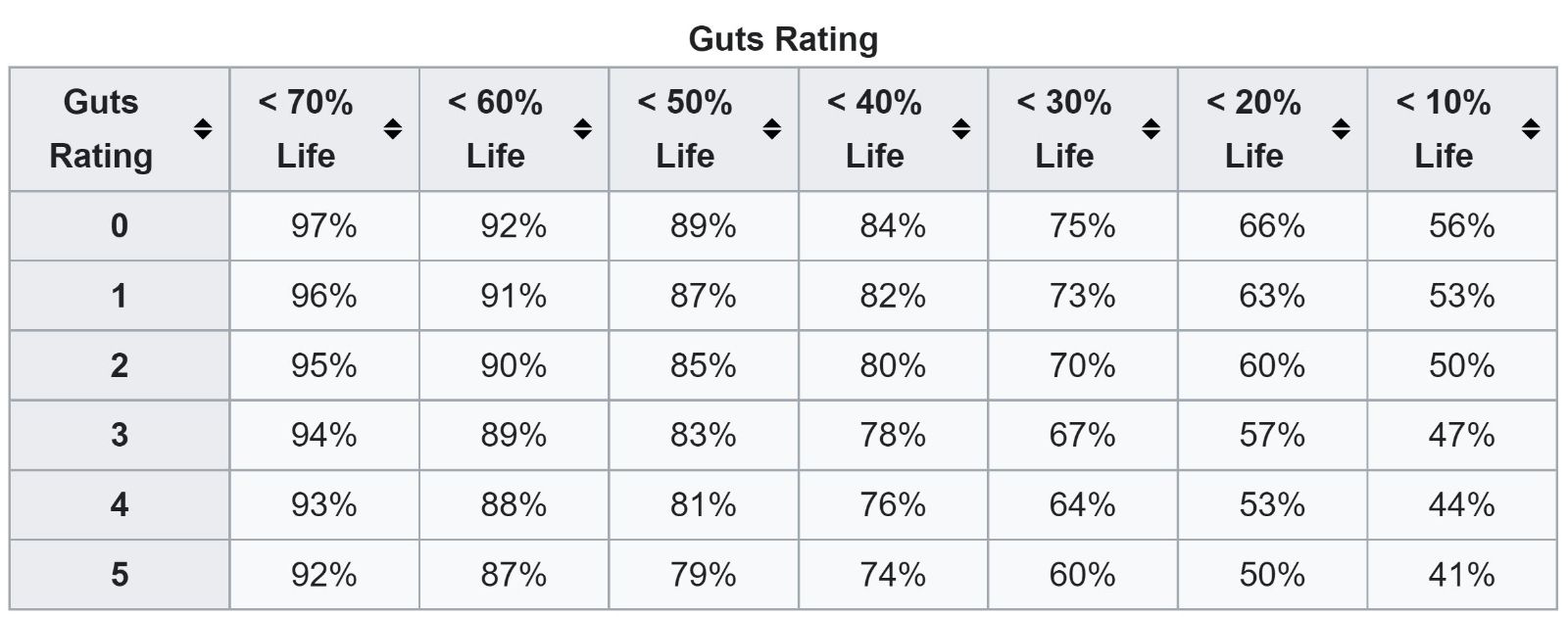Image resolution: width=1568 pixels, height=617 pixels.
Task: Click the Guts Rating 5 row header
Action: [120, 574]
